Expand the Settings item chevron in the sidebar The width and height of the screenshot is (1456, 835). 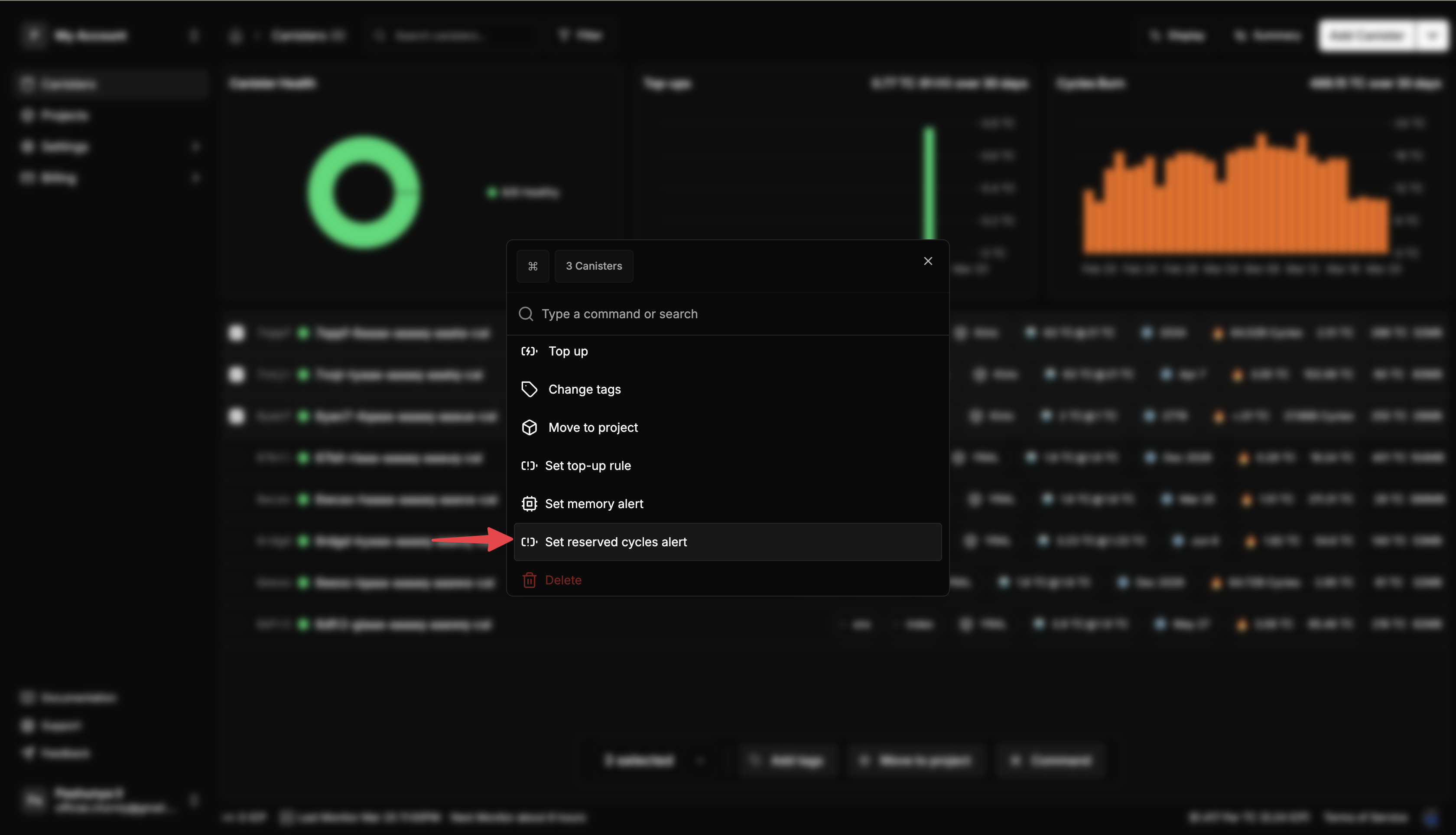coord(197,146)
